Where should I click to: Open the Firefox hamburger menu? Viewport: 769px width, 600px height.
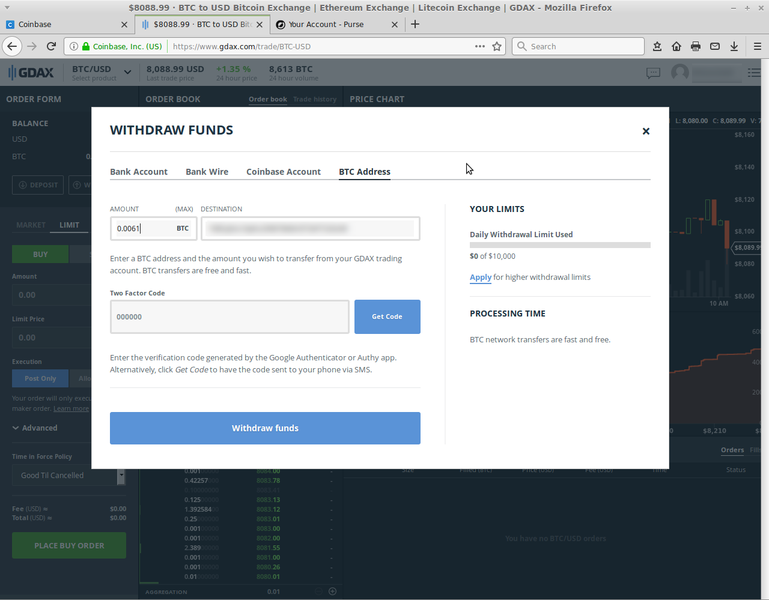tap(757, 46)
